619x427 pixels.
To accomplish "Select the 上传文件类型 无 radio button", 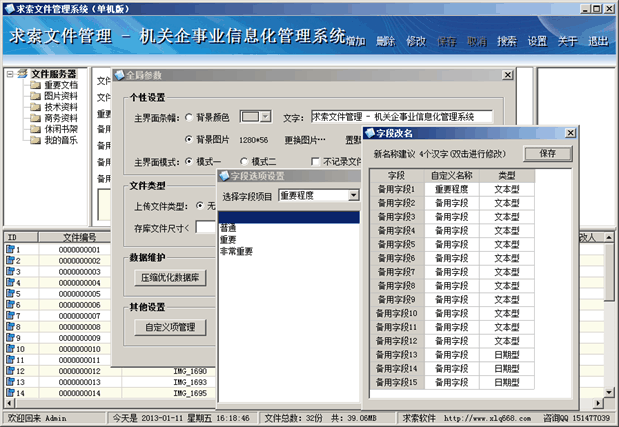I will point(200,206).
